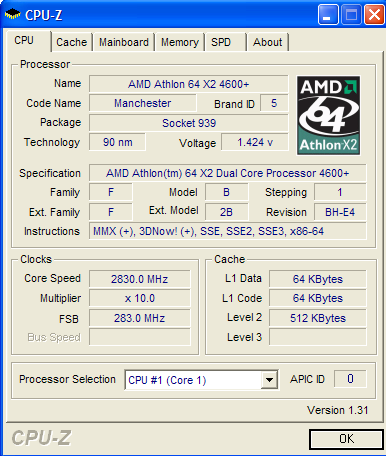Viewport: 386px width, 456px height.
Task: Click the Multiplier value x 10.0
Action: [x=140, y=298]
